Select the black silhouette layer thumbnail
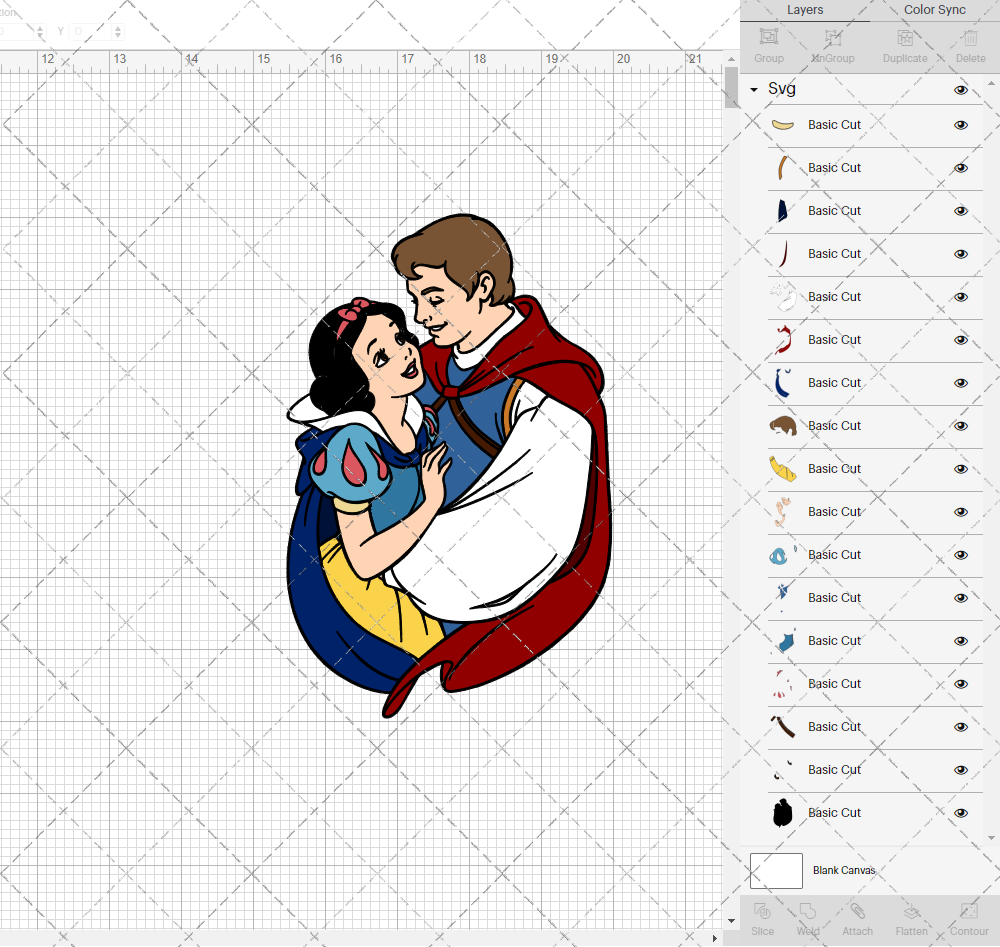1000x947 pixels. click(783, 813)
